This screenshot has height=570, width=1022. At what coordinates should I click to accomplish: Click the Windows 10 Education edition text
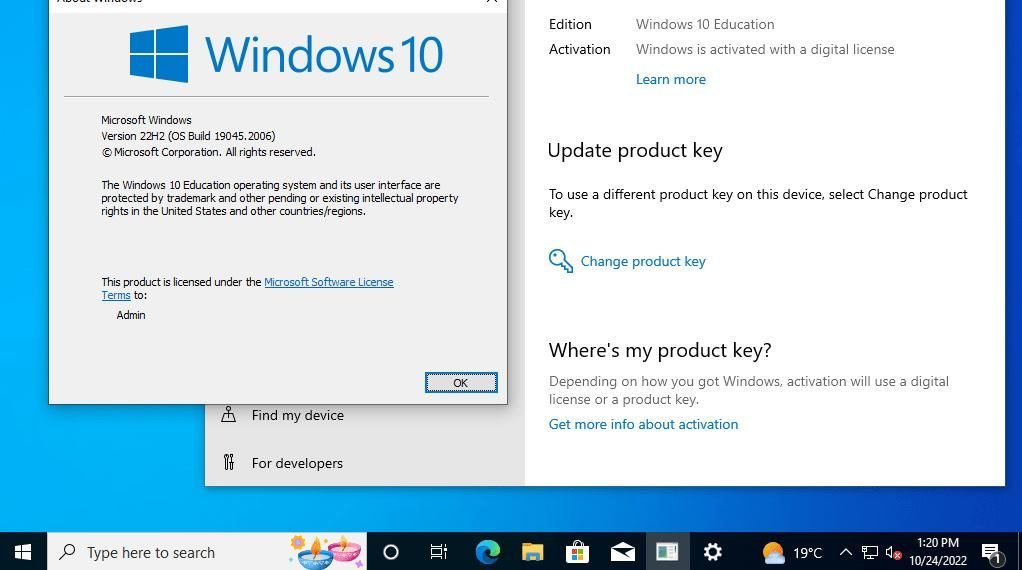click(705, 24)
